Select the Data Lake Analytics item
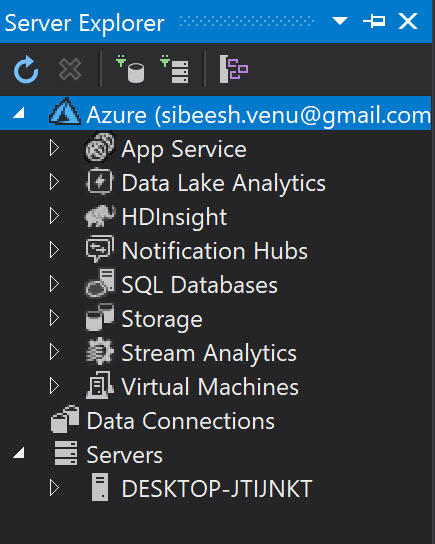This screenshot has width=435, height=544. pyautogui.click(x=223, y=182)
